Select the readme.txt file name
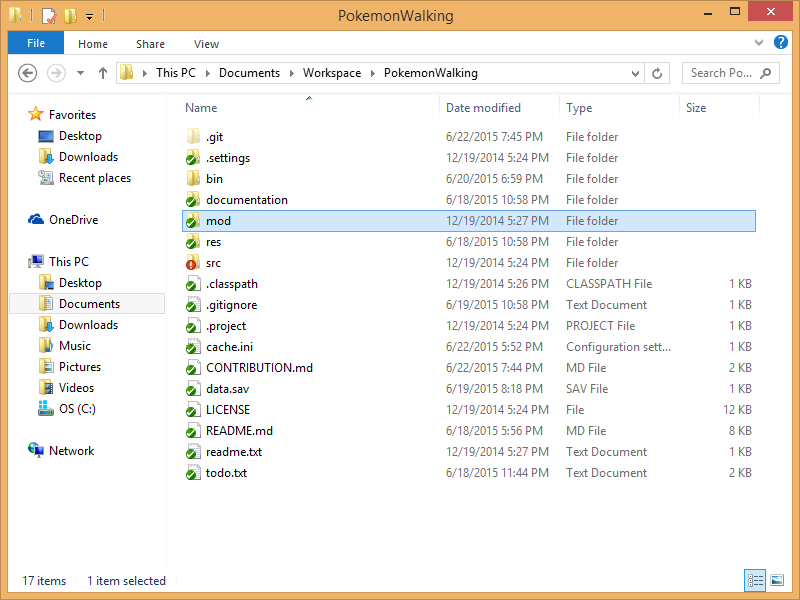Image resolution: width=800 pixels, height=600 pixels. pyautogui.click(x=234, y=452)
